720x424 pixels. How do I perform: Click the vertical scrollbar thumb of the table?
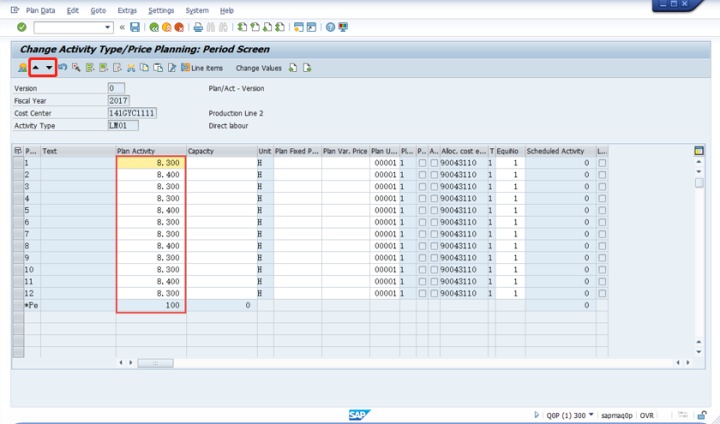pos(699,183)
